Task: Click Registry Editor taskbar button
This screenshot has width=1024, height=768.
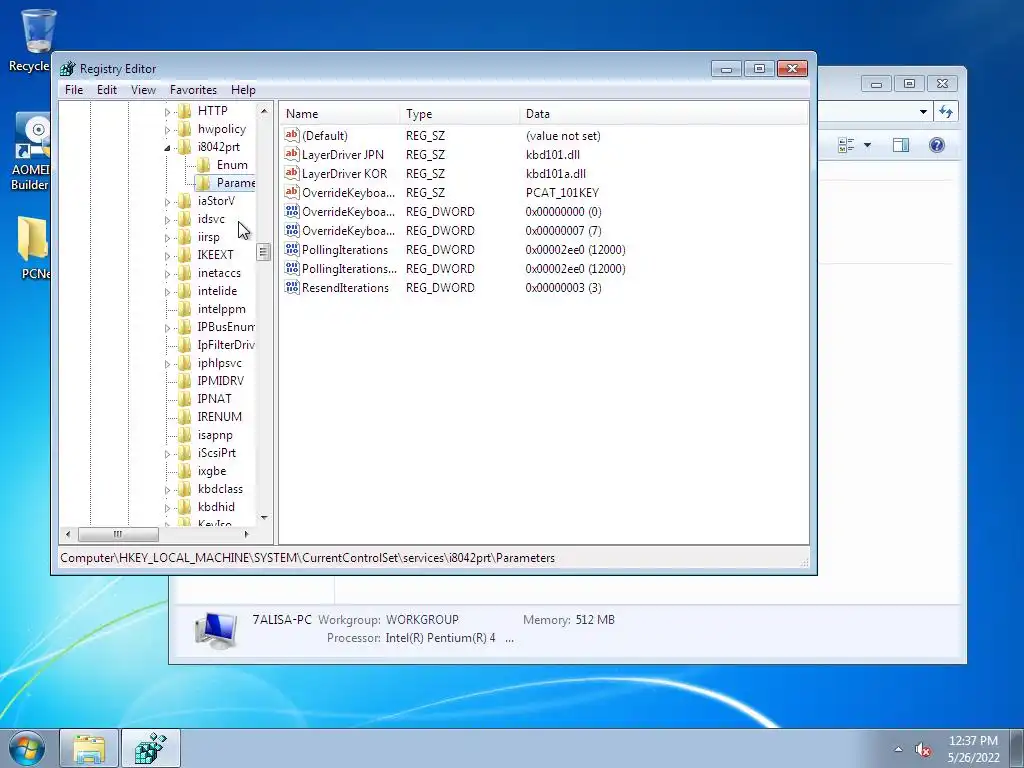Action: [151, 748]
